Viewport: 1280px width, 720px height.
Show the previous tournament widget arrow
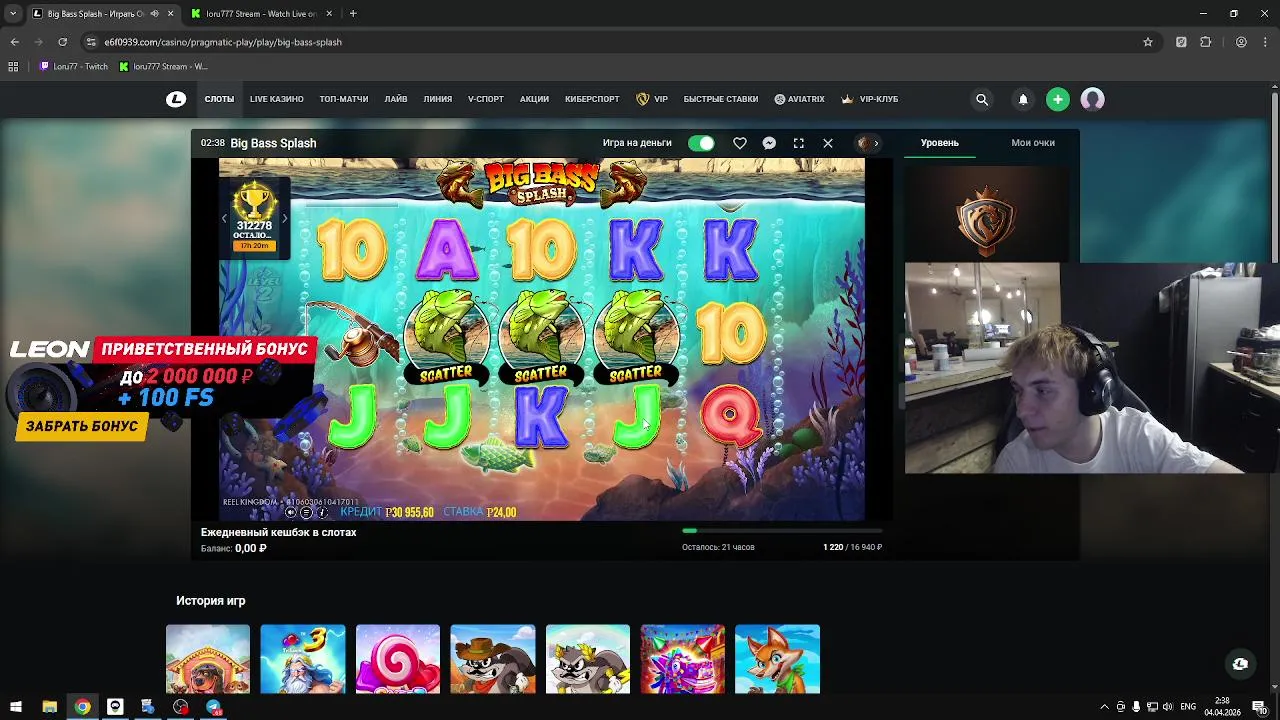(x=224, y=218)
